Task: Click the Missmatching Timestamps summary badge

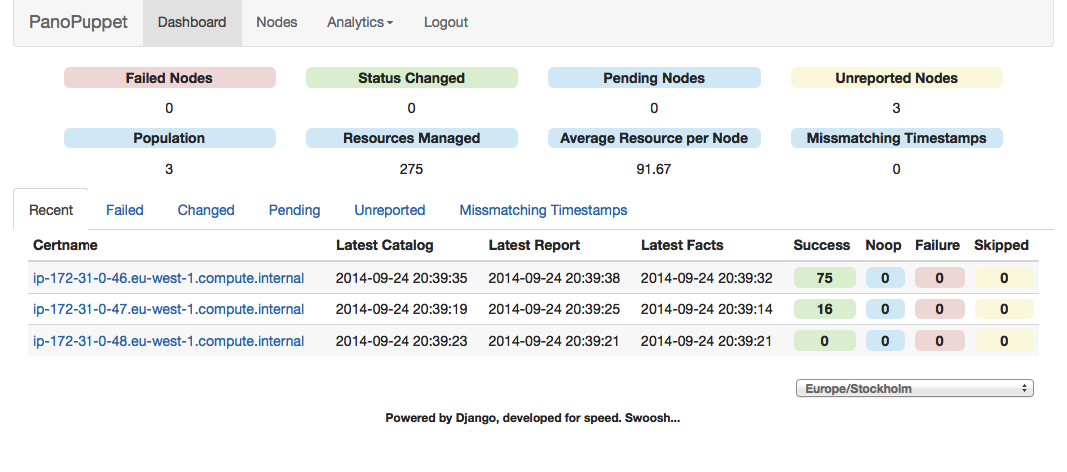Action: (896, 138)
